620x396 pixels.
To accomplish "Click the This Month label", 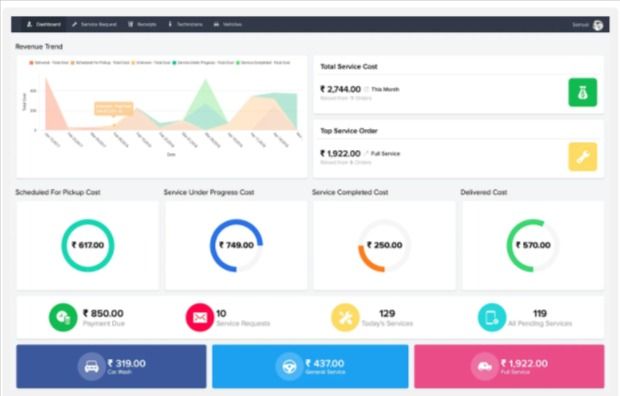I will (385, 89).
